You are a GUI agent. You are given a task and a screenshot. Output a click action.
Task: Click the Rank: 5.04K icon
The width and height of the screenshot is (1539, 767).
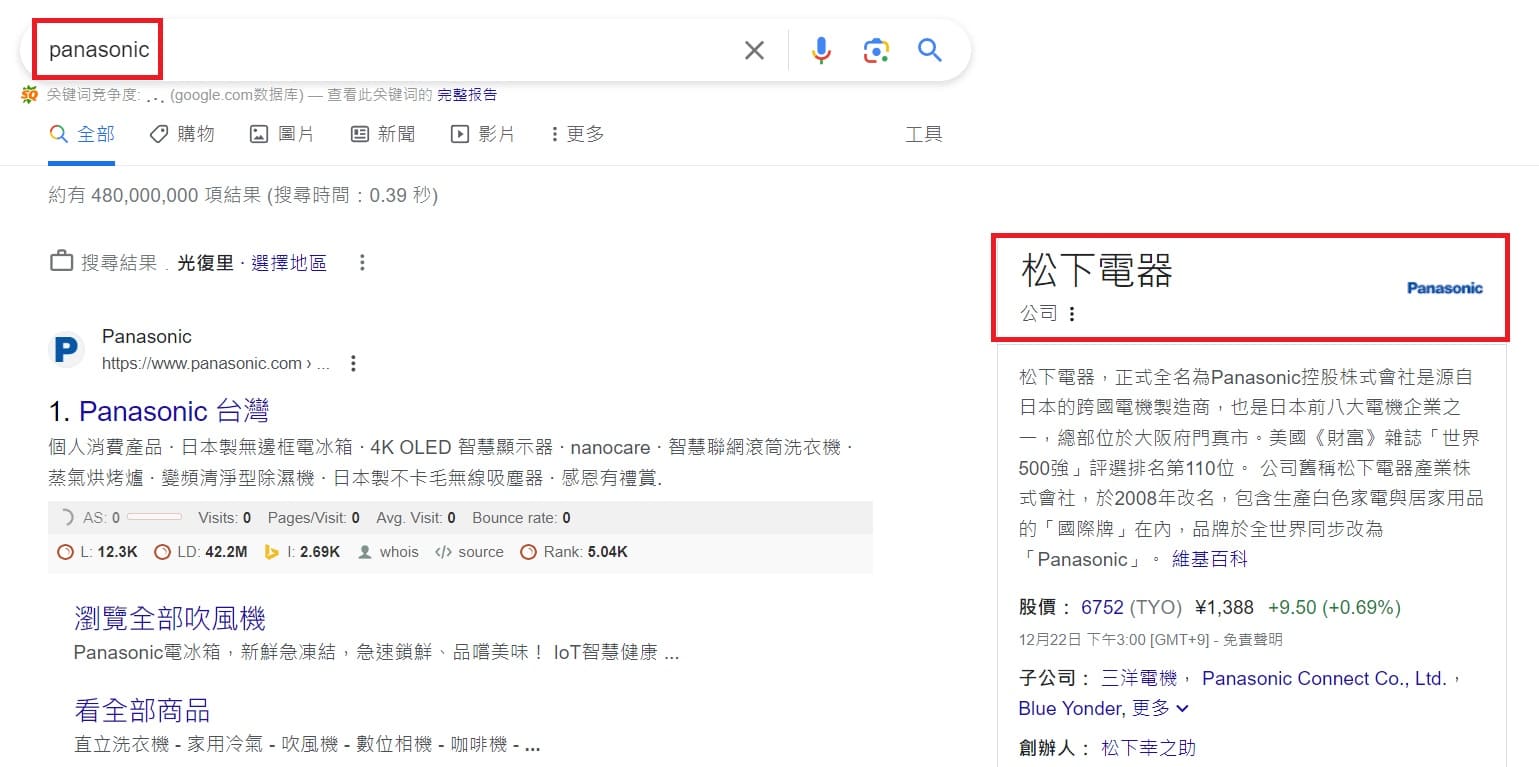click(528, 552)
